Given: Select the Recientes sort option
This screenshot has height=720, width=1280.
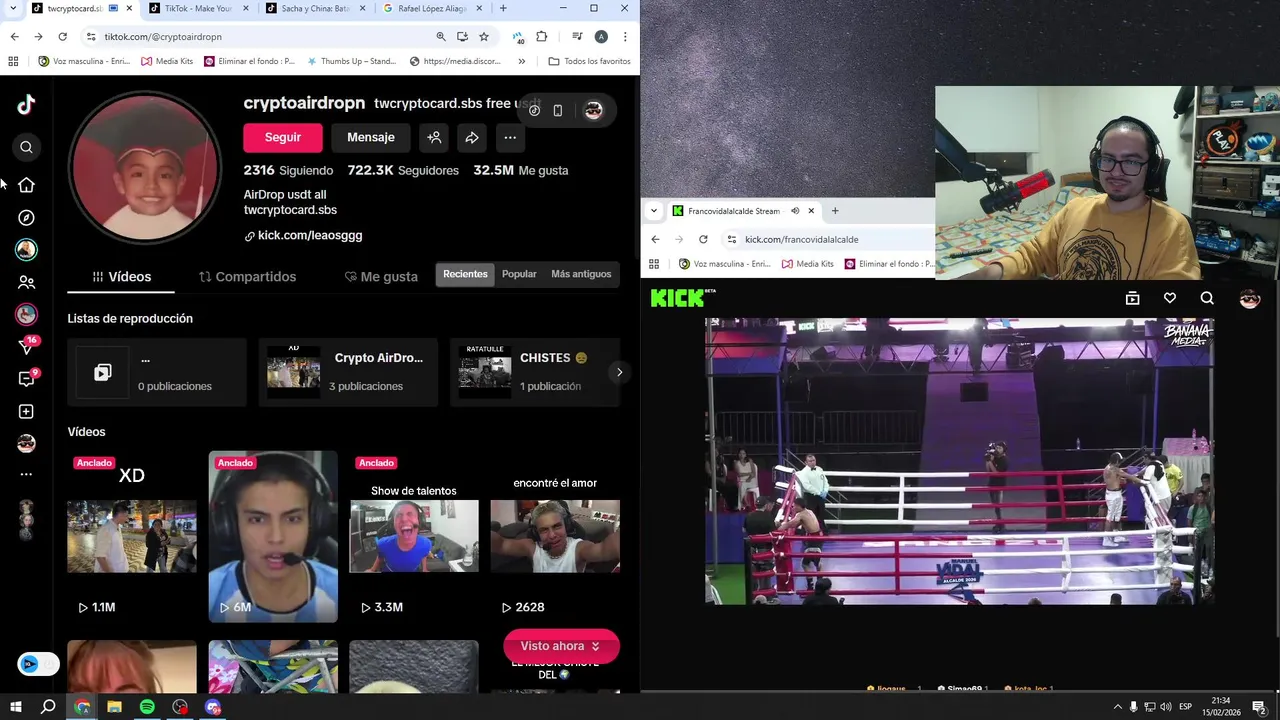Looking at the screenshot, I should tap(465, 274).
